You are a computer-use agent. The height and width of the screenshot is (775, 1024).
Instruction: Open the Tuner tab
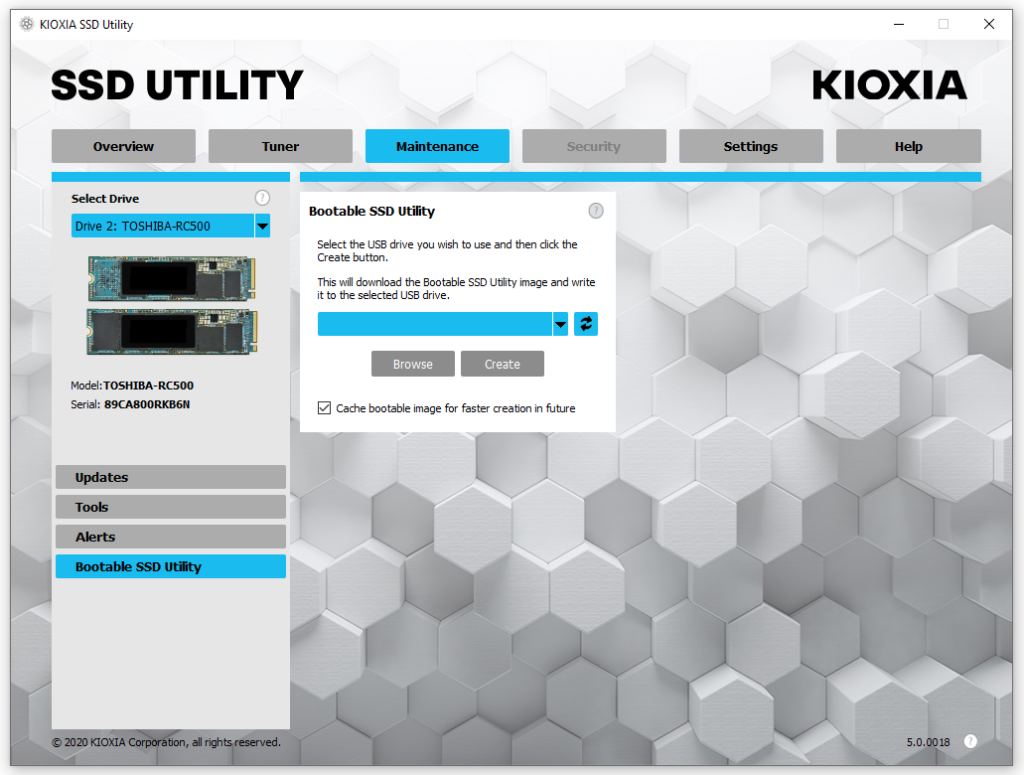(x=280, y=146)
